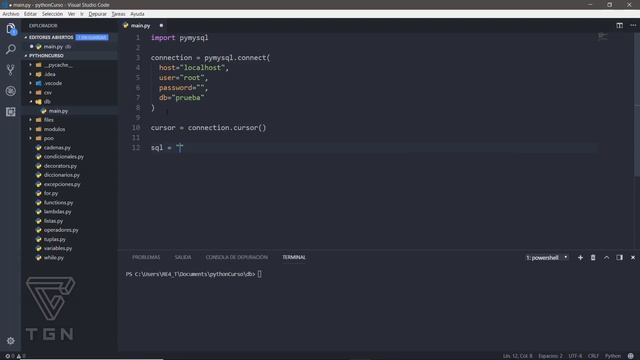Open while.py in the explorer
This screenshot has height=360, width=640.
(53, 258)
